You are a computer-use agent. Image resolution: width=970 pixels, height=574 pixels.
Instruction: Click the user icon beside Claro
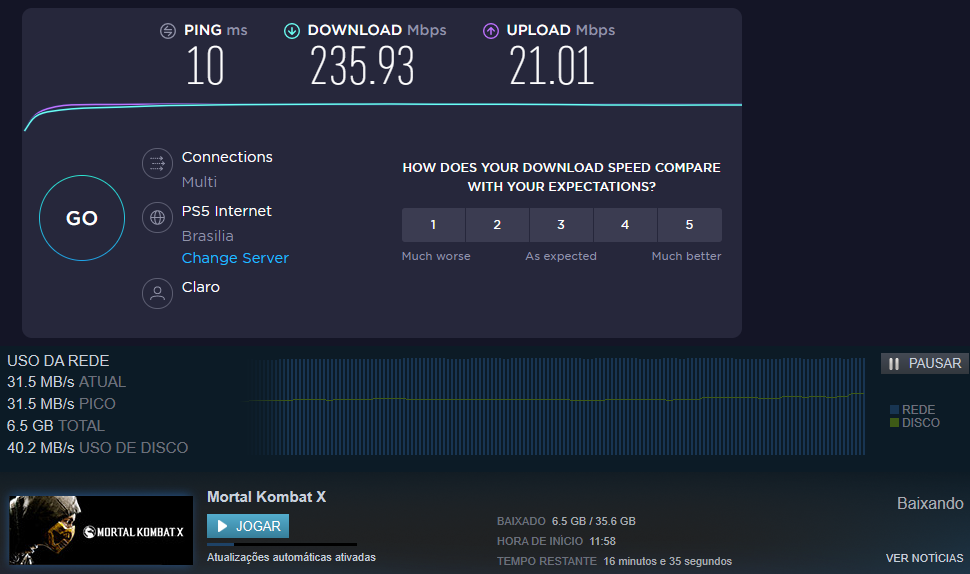[x=157, y=293]
